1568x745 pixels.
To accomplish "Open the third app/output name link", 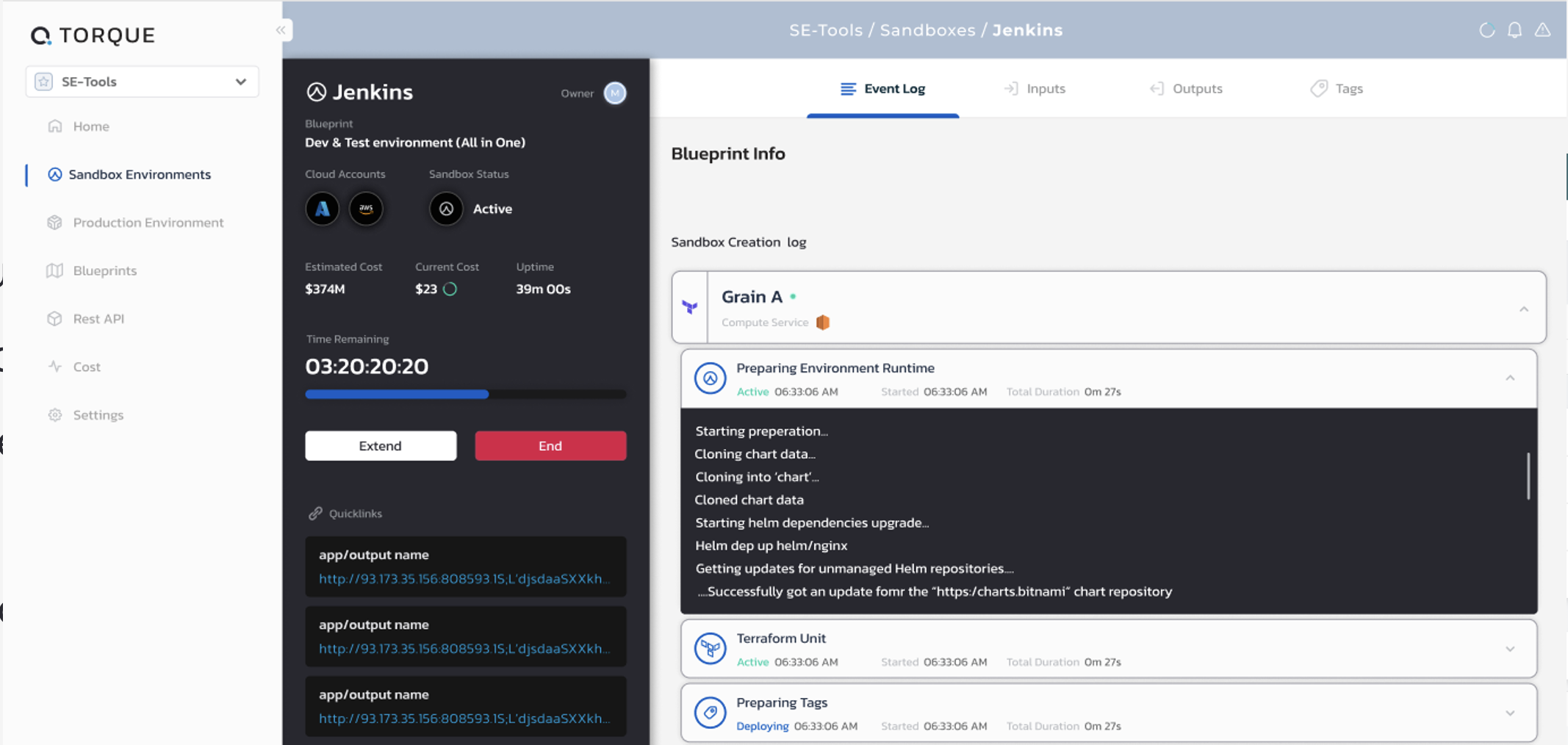I will [464, 719].
